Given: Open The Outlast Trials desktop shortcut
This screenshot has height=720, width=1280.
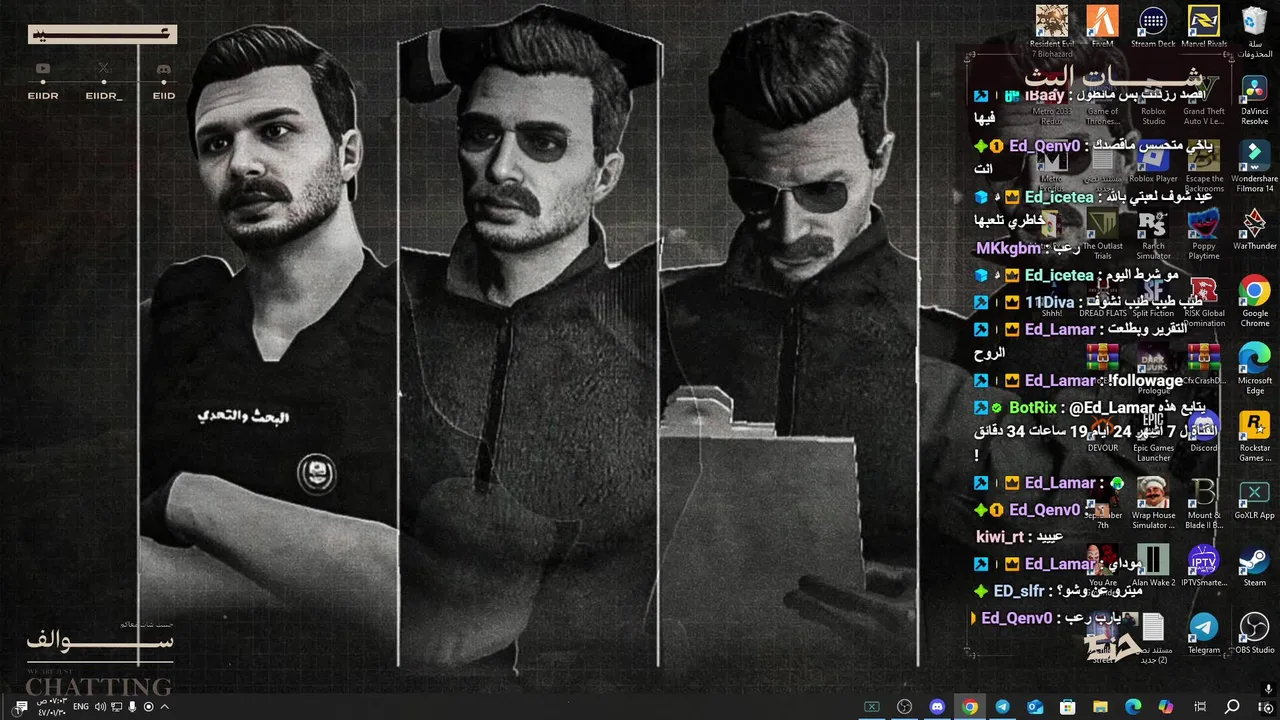Looking at the screenshot, I should (1102, 234).
